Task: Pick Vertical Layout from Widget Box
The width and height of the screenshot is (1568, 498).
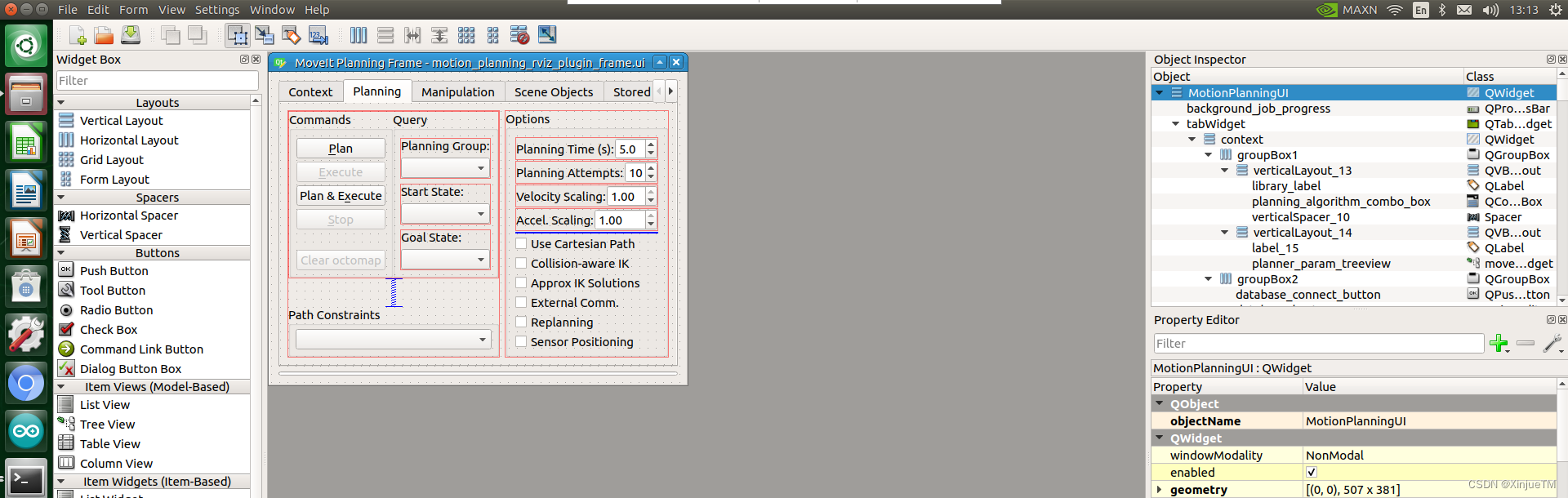Action: (121, 121)
